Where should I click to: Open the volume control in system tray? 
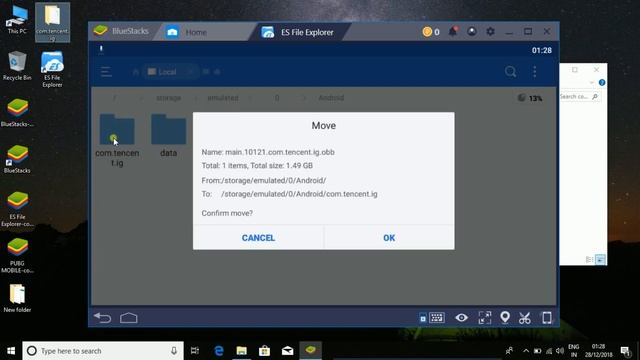[560, 351]
